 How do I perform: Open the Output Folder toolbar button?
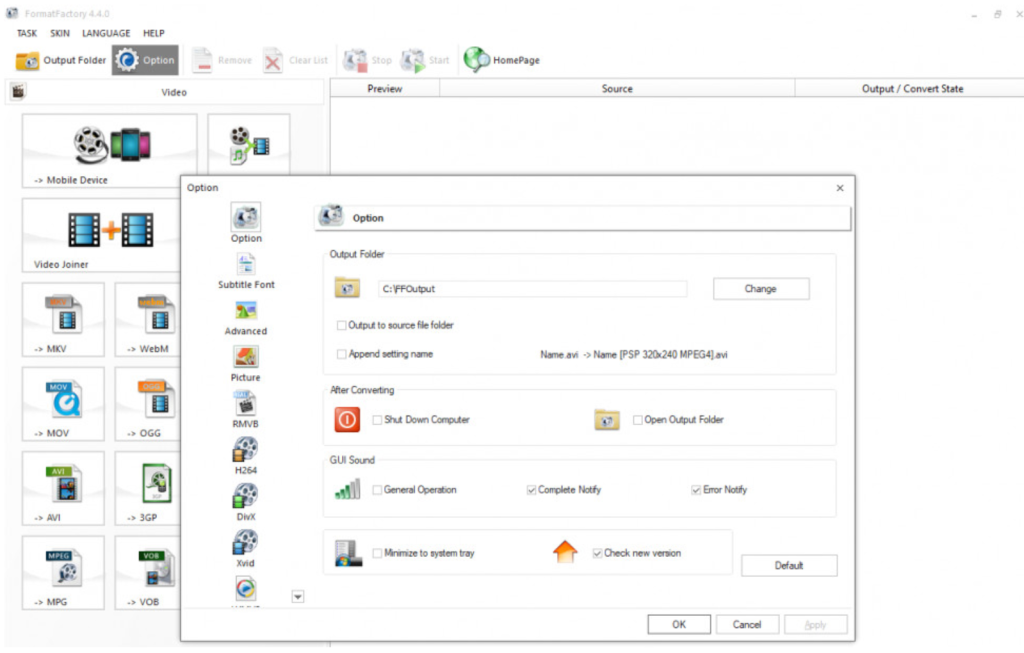[x=61, y=60]
